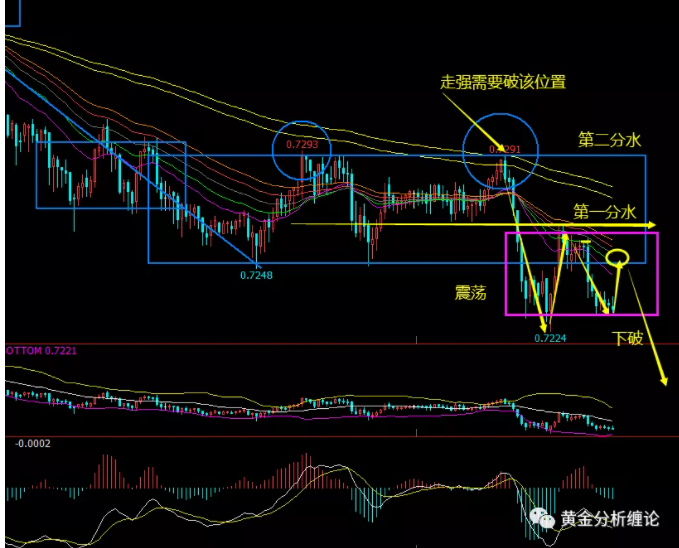The image size is (679, 548).
Task: Select the 第一分水 label
Action: tap(604, 212)
